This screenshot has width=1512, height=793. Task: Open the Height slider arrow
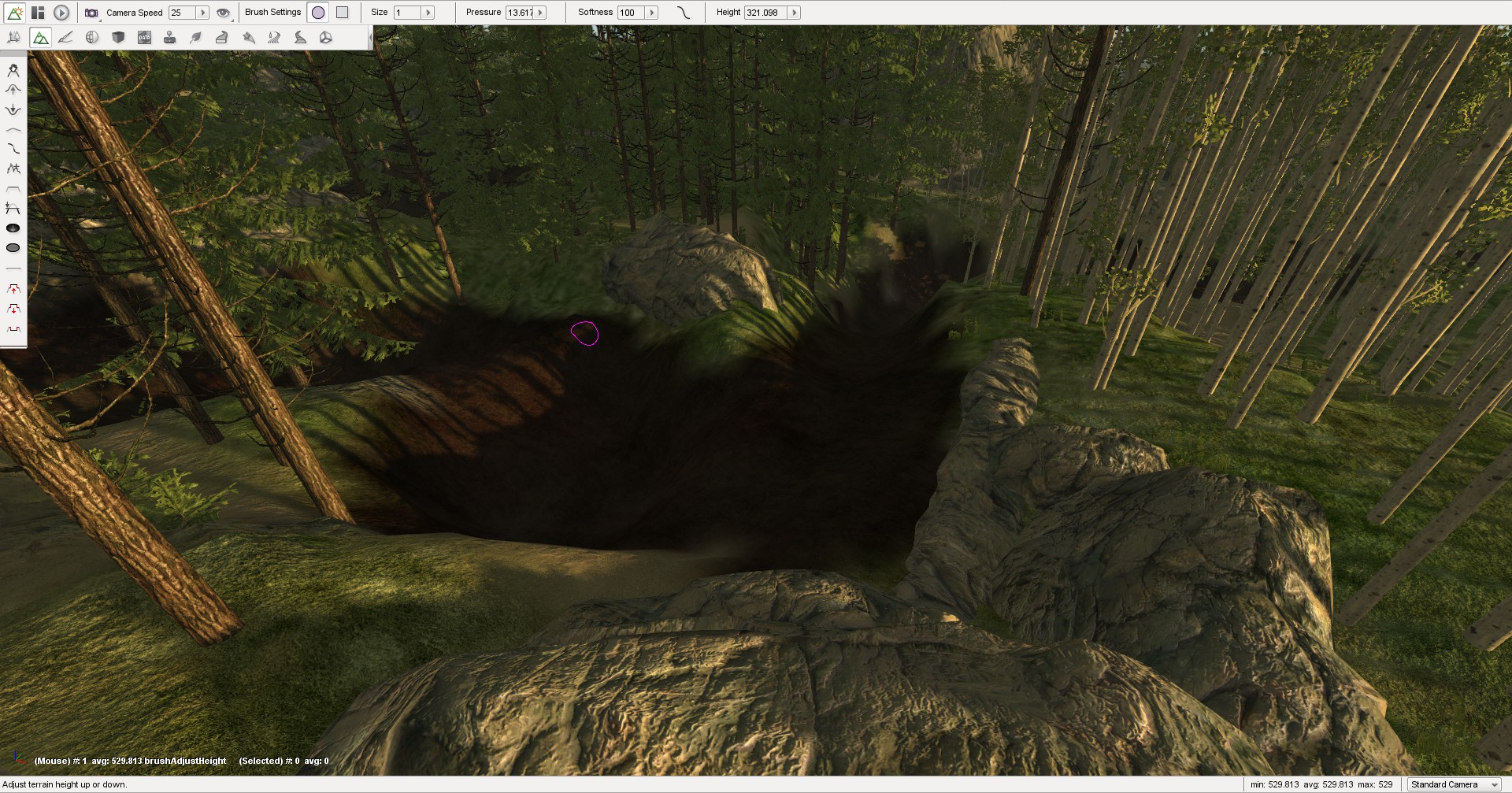click(x=794, y=13)
